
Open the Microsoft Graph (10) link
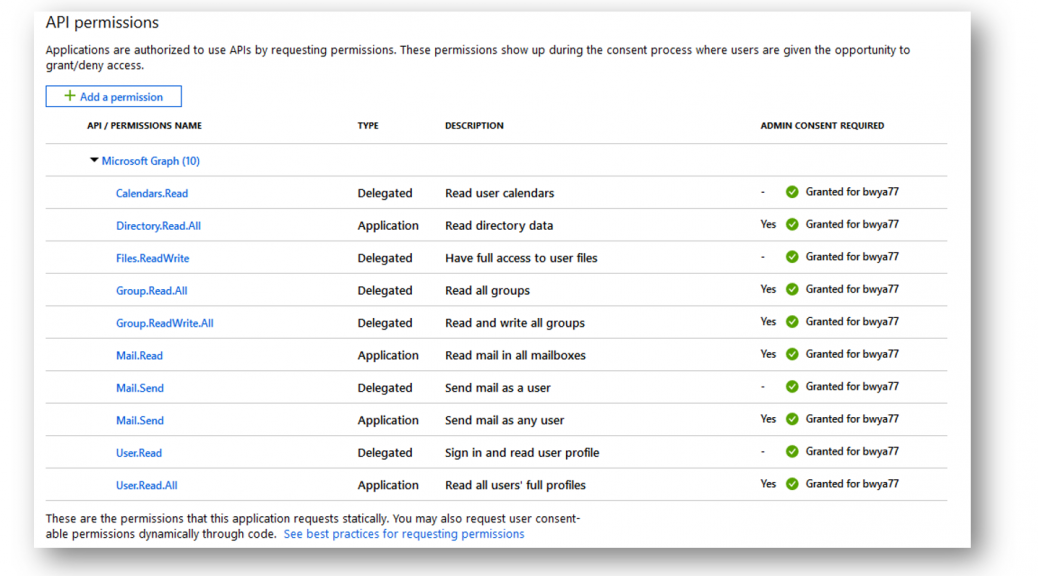pos(150,161)
